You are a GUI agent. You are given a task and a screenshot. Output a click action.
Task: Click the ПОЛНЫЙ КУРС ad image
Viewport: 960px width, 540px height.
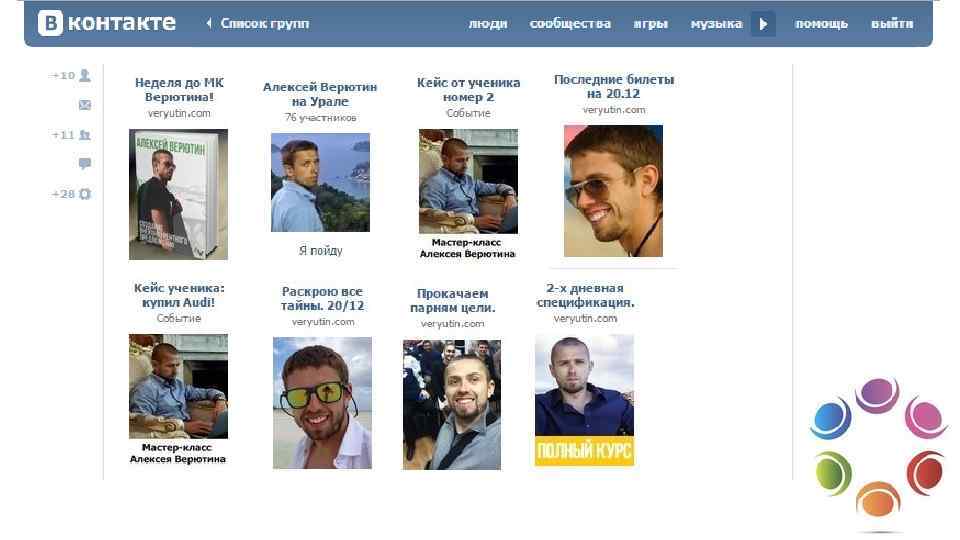(584, 400)
